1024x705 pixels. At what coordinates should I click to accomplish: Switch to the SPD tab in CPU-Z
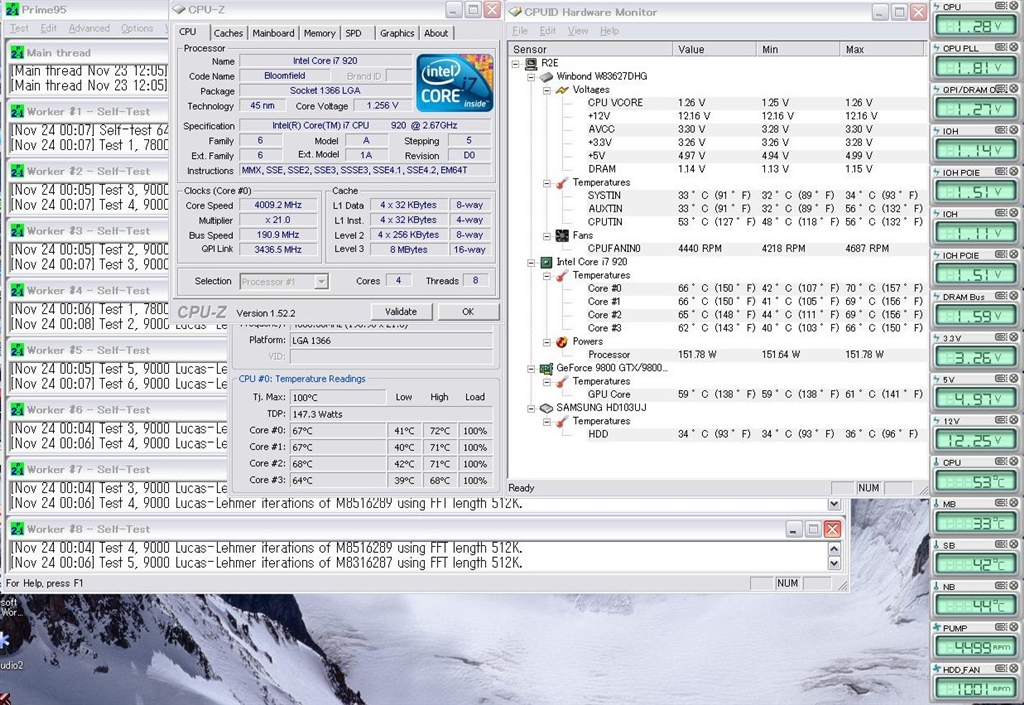353,33
